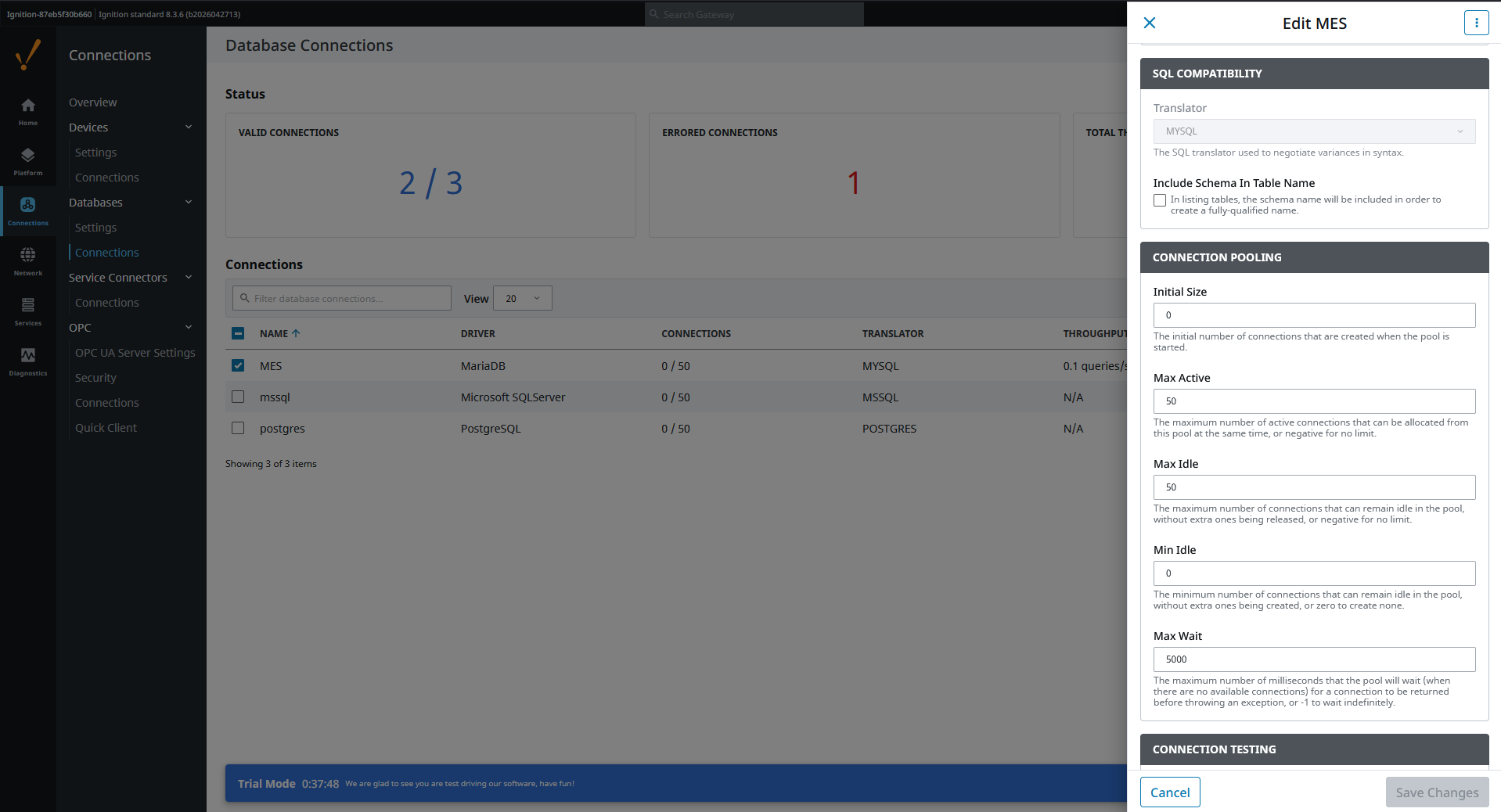This screenshot has height=812, width=1501.
Task: Sort by the Translator column header
Action: pyautogui.click(x=893, y=333)
